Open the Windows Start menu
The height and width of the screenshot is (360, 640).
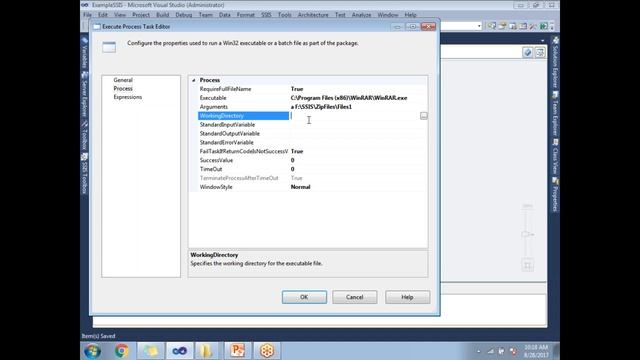tap(93, 351)
